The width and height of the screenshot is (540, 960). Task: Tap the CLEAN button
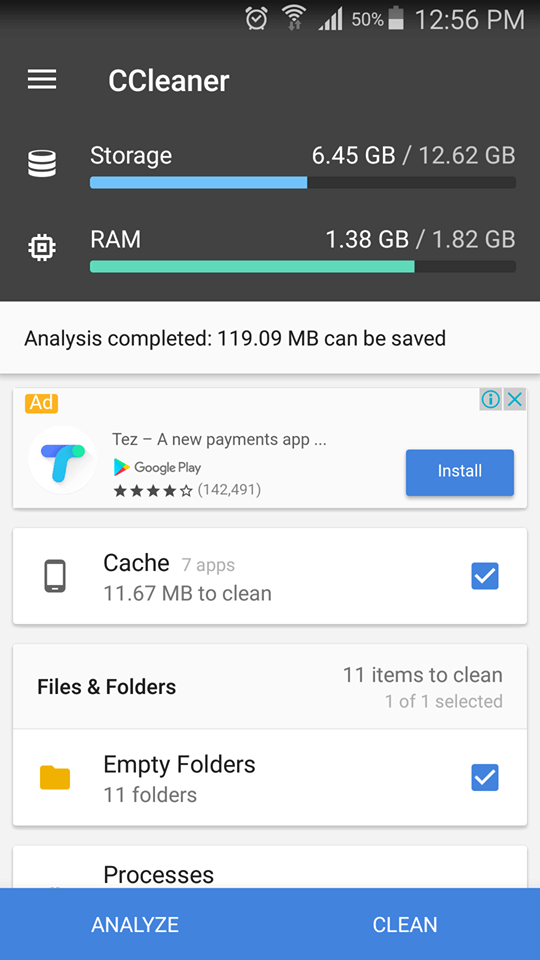(405, 924)
